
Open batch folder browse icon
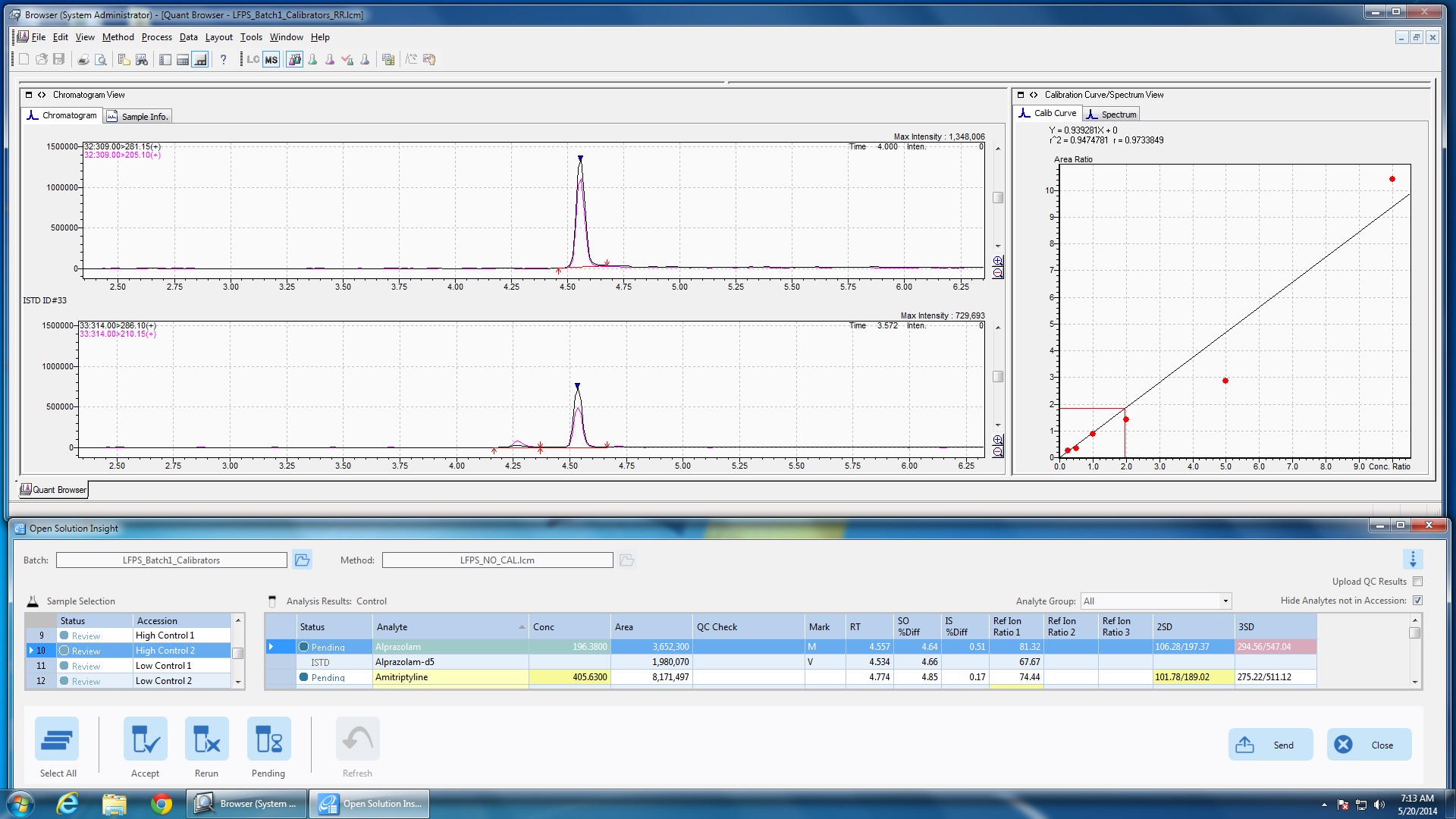click(x=302, y=560)
